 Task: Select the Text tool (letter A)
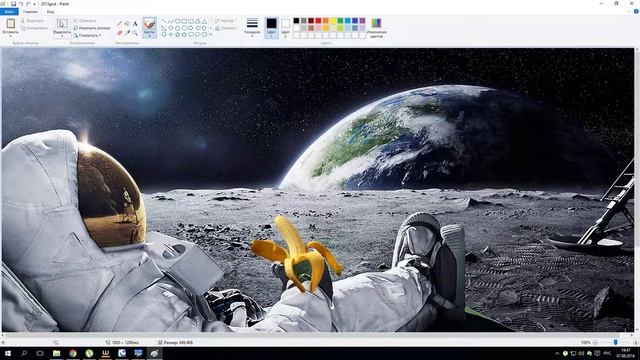[135, 24]
